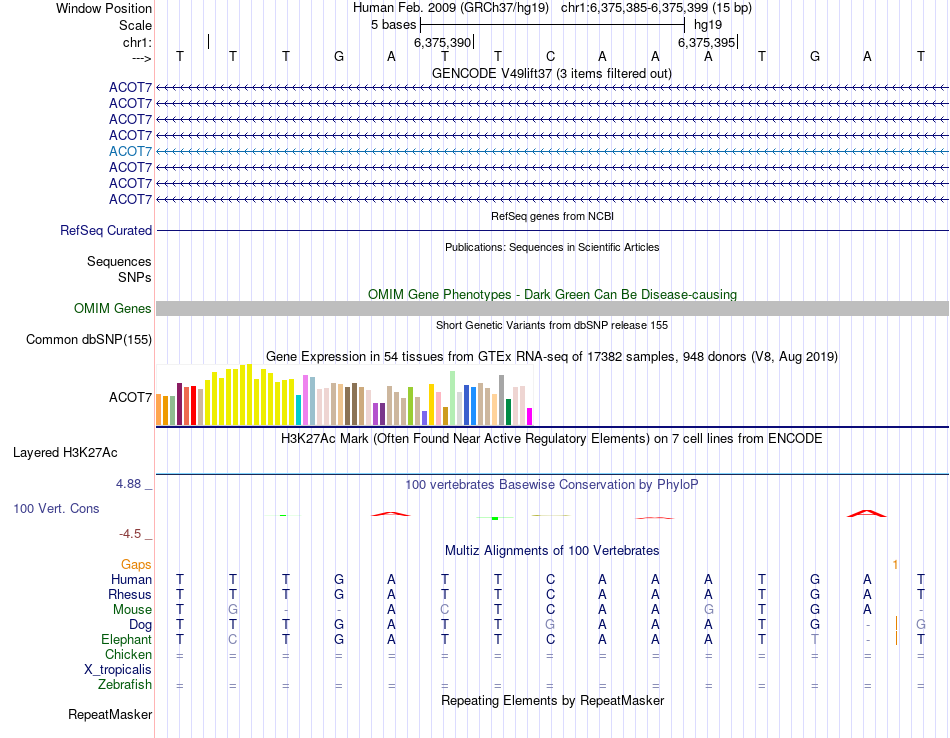The image size is (950, 738).
Task: Click the Human Feb. 2009 (GRCh37/hg19) title
Action: pos(451,8)
